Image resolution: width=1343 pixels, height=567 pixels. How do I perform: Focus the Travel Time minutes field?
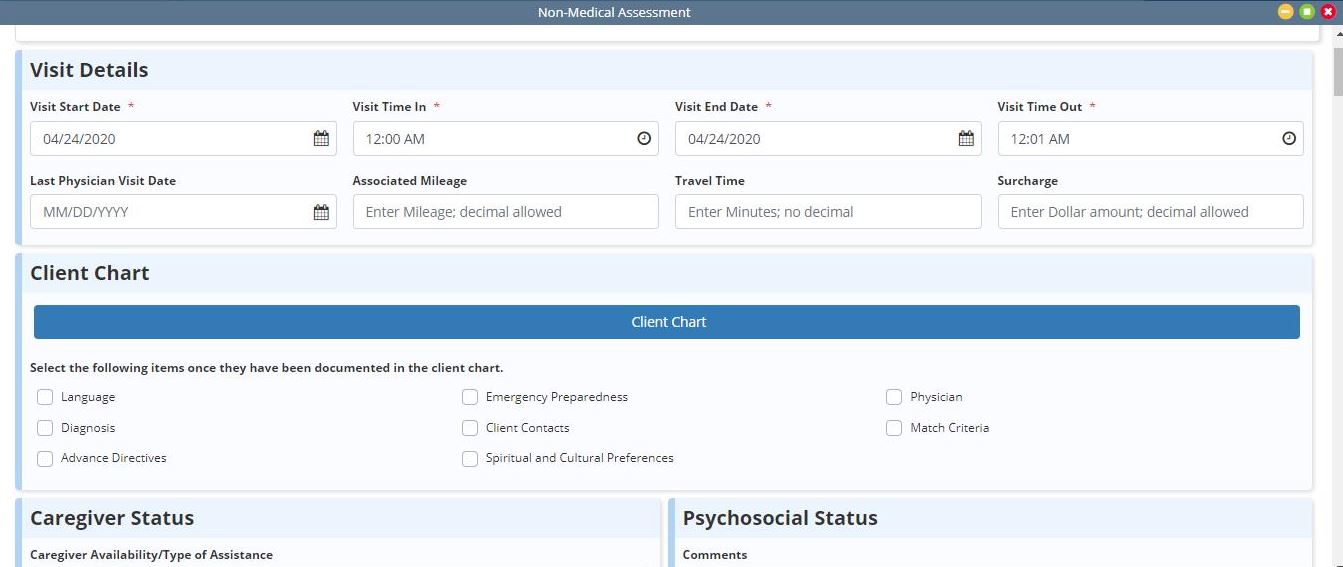click(x=828, y=212)
